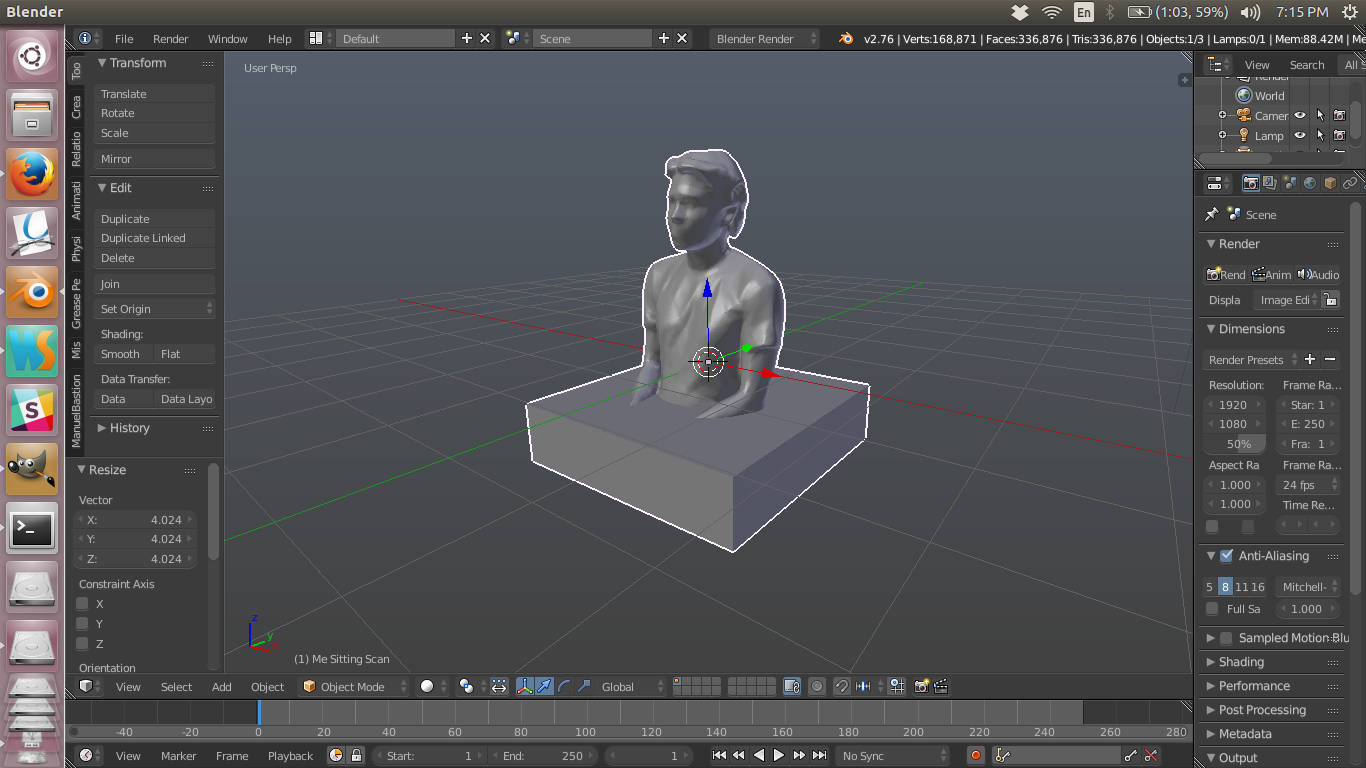Image resolution: width=1366 pixels, height=768 pixels.
Task: Open the Help menu
Action: tap(279, 38)
